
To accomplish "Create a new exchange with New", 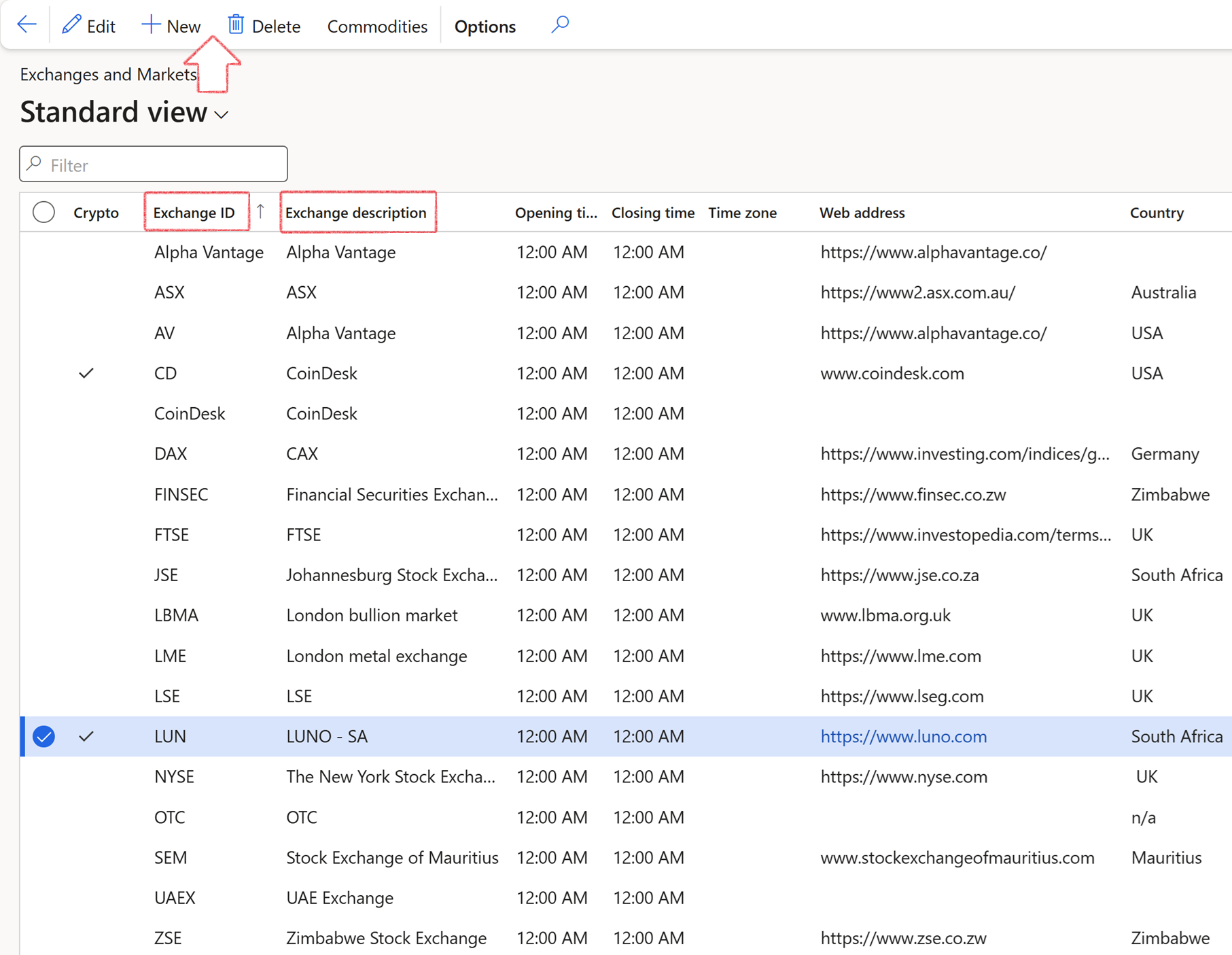I will click(x=171, y=26).
